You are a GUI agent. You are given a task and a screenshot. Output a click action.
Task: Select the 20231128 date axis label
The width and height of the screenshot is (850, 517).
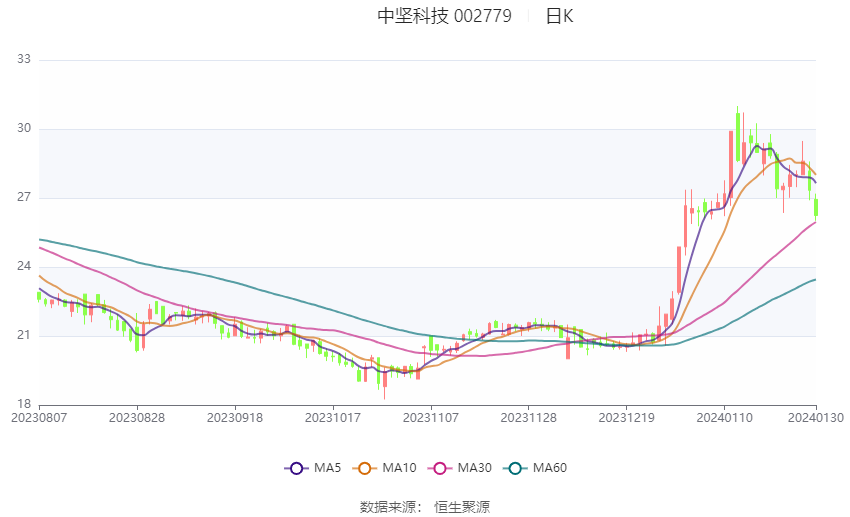click(529, 418)
